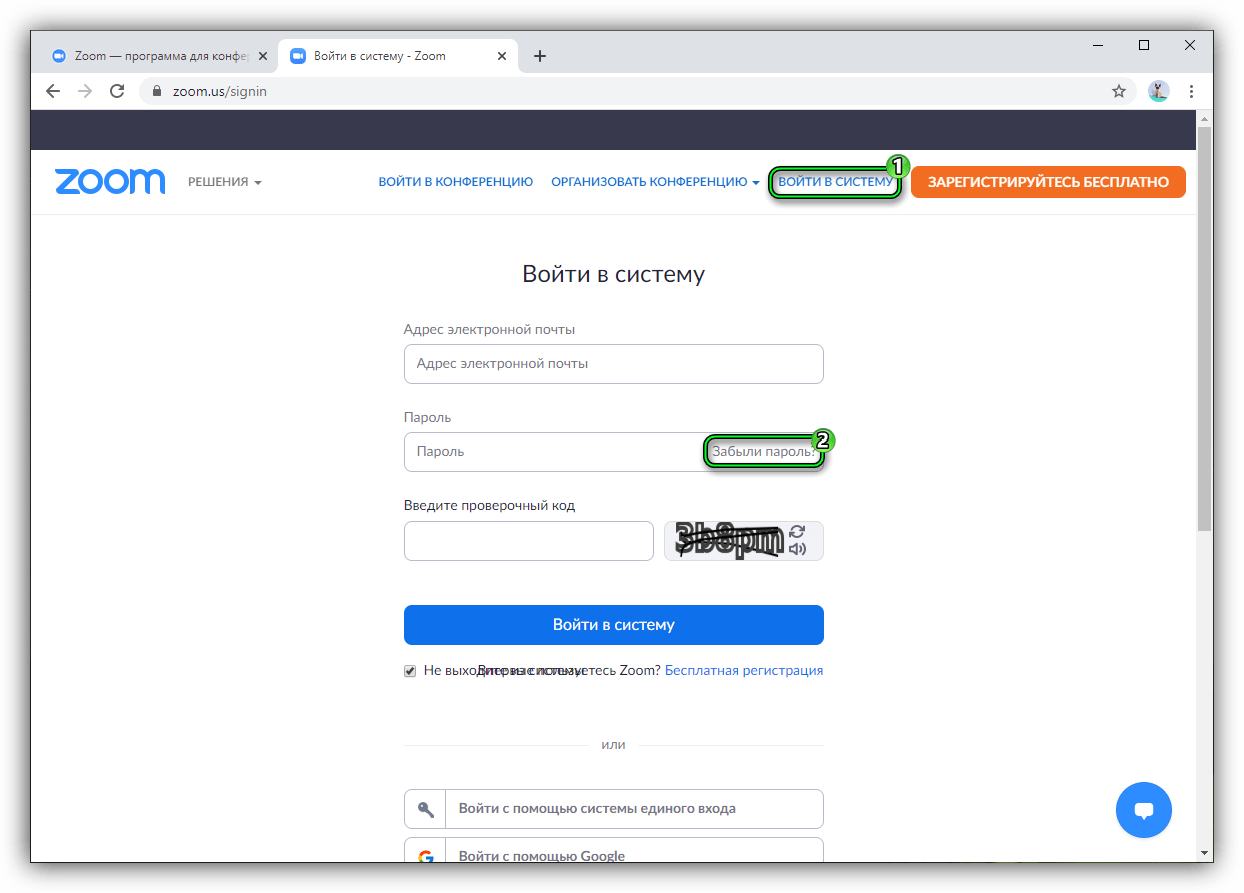Maximize the Chrome window

point(1144,45)
